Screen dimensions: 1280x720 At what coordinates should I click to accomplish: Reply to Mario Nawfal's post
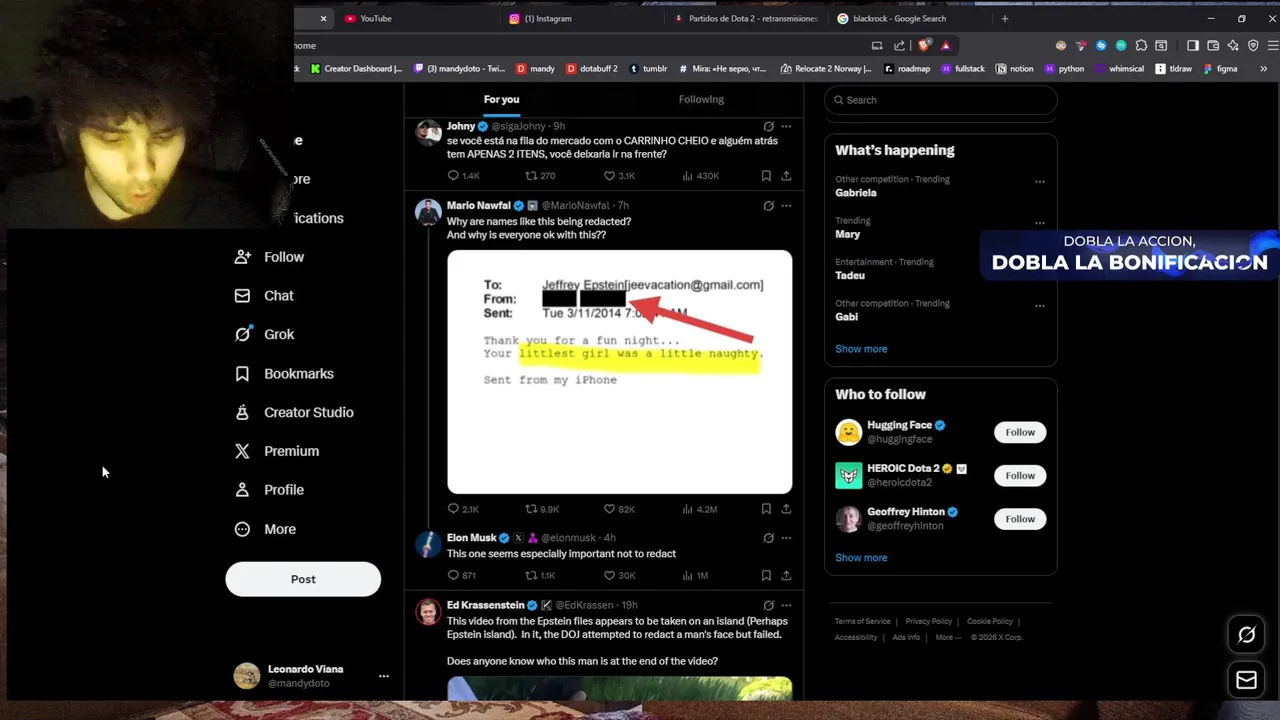[463, 509]
